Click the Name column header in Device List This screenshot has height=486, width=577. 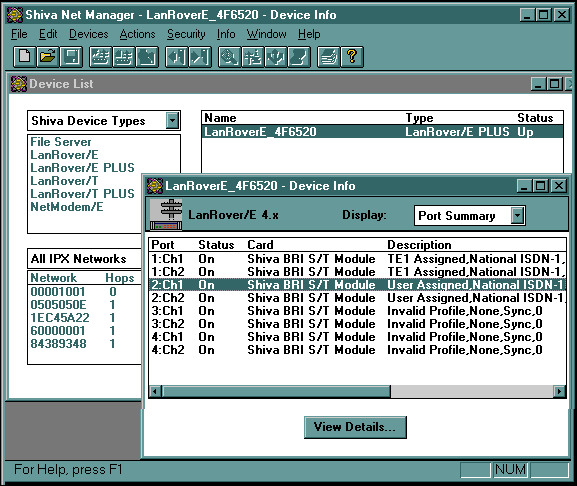[220, 118]
